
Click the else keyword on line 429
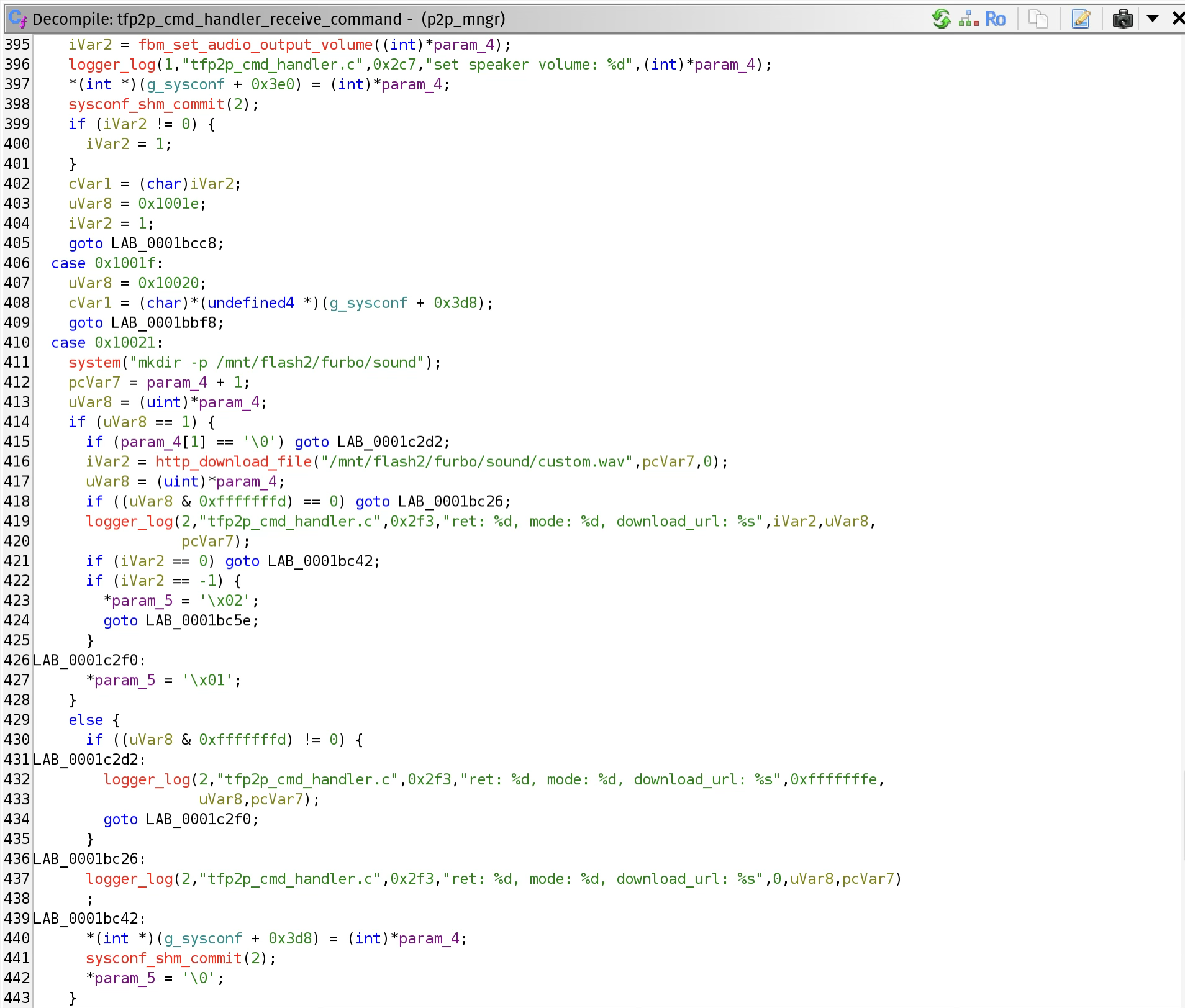coord(86,720)
